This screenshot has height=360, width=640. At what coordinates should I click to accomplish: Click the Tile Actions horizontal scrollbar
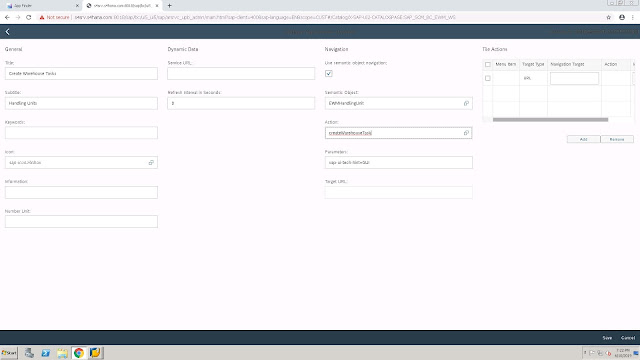550,120
